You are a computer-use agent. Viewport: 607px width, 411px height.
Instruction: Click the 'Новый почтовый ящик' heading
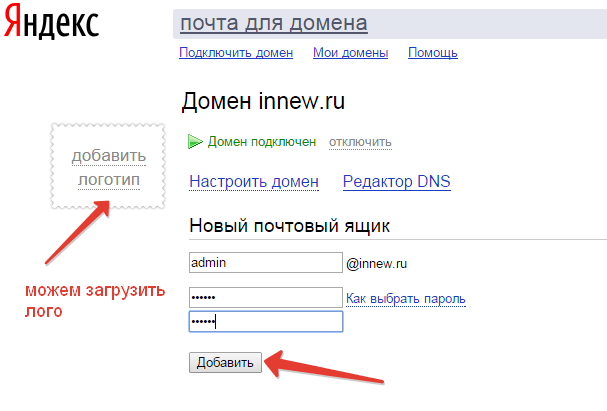click(290, 226)
